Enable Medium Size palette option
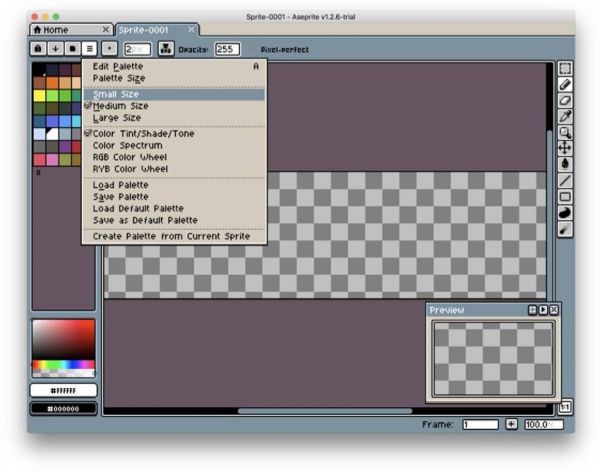Screen dimensions: 600x472 click(121, 105)
